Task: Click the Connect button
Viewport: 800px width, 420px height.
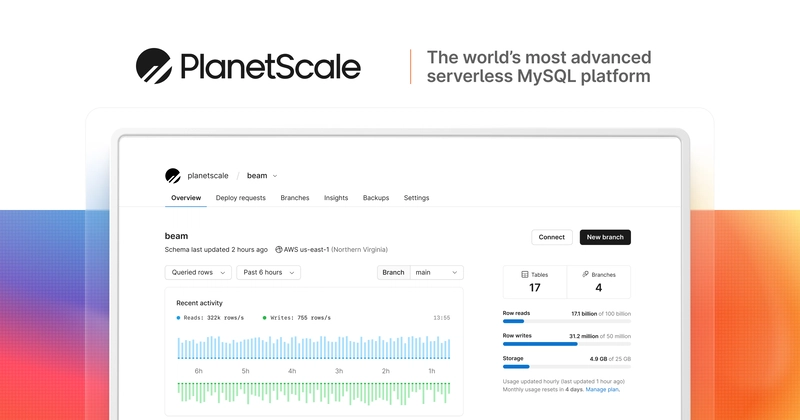Action: tap(552, 237)
